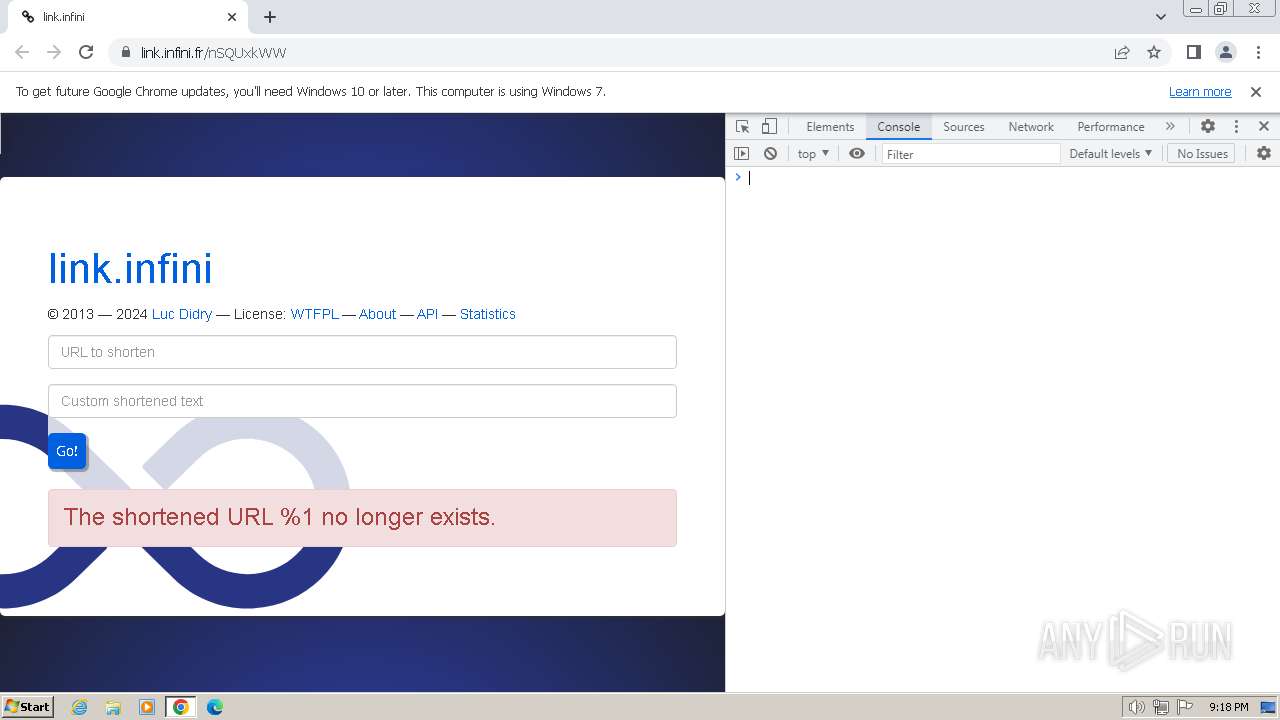Bookmark this tab with the star icon

[1154, 52]
